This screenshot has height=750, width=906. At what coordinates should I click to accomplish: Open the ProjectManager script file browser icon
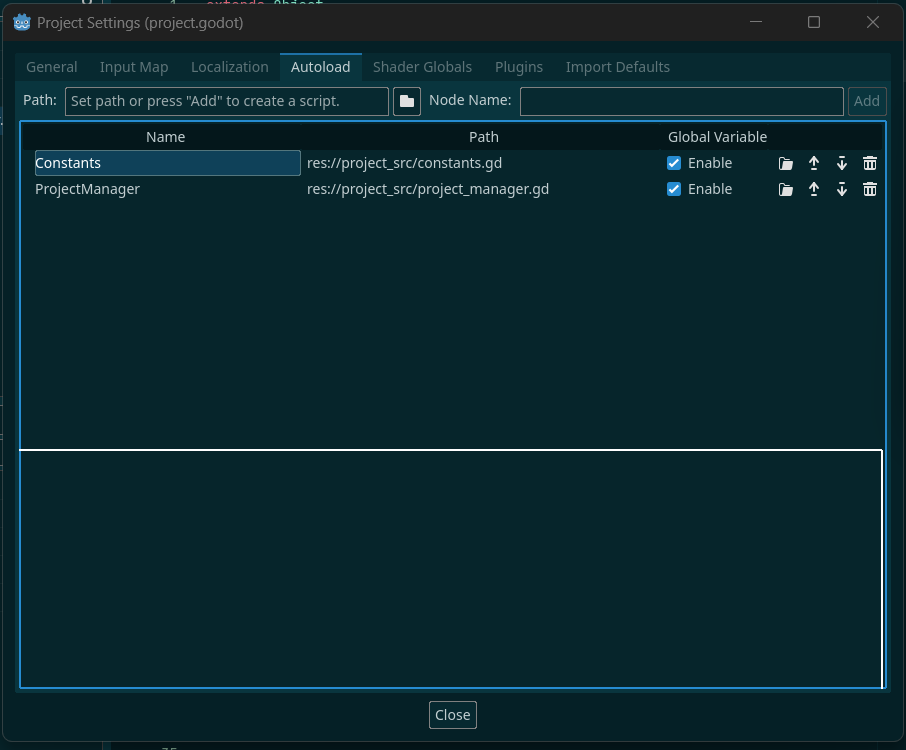pos(786,188)
